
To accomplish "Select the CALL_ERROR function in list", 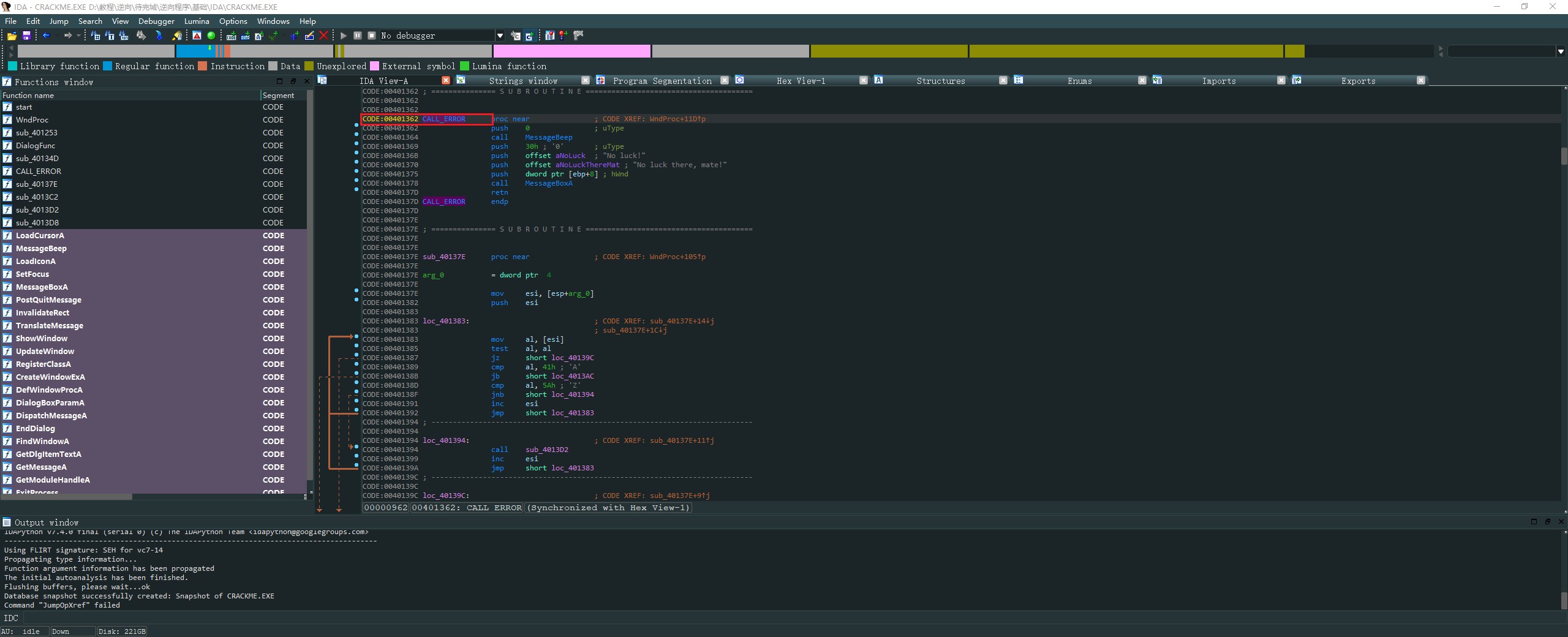I will tap(39, 171).
